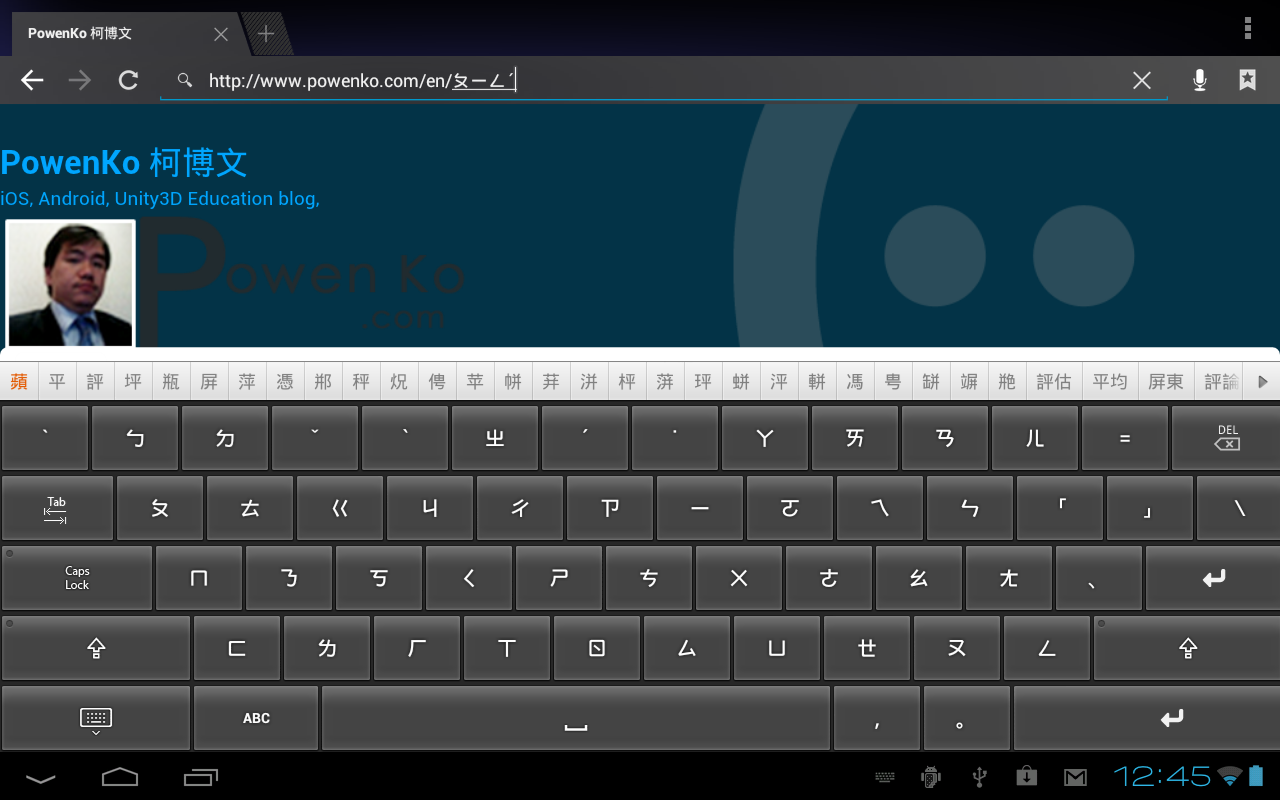Clear the URL with the X icon
Viewport: 1280px width, 800px height.
coord(1141,81)
